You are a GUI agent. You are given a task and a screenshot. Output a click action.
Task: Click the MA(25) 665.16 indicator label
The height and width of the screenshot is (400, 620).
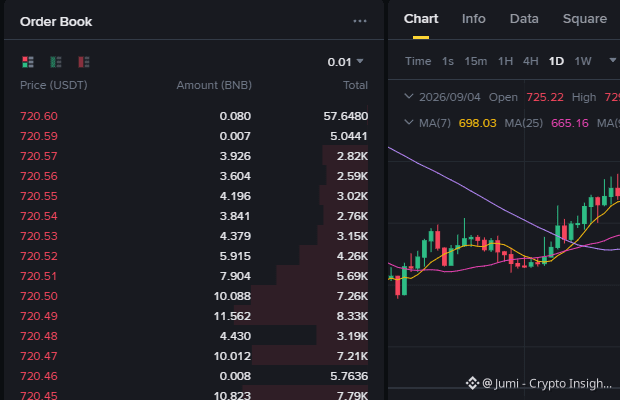(546, 123)
